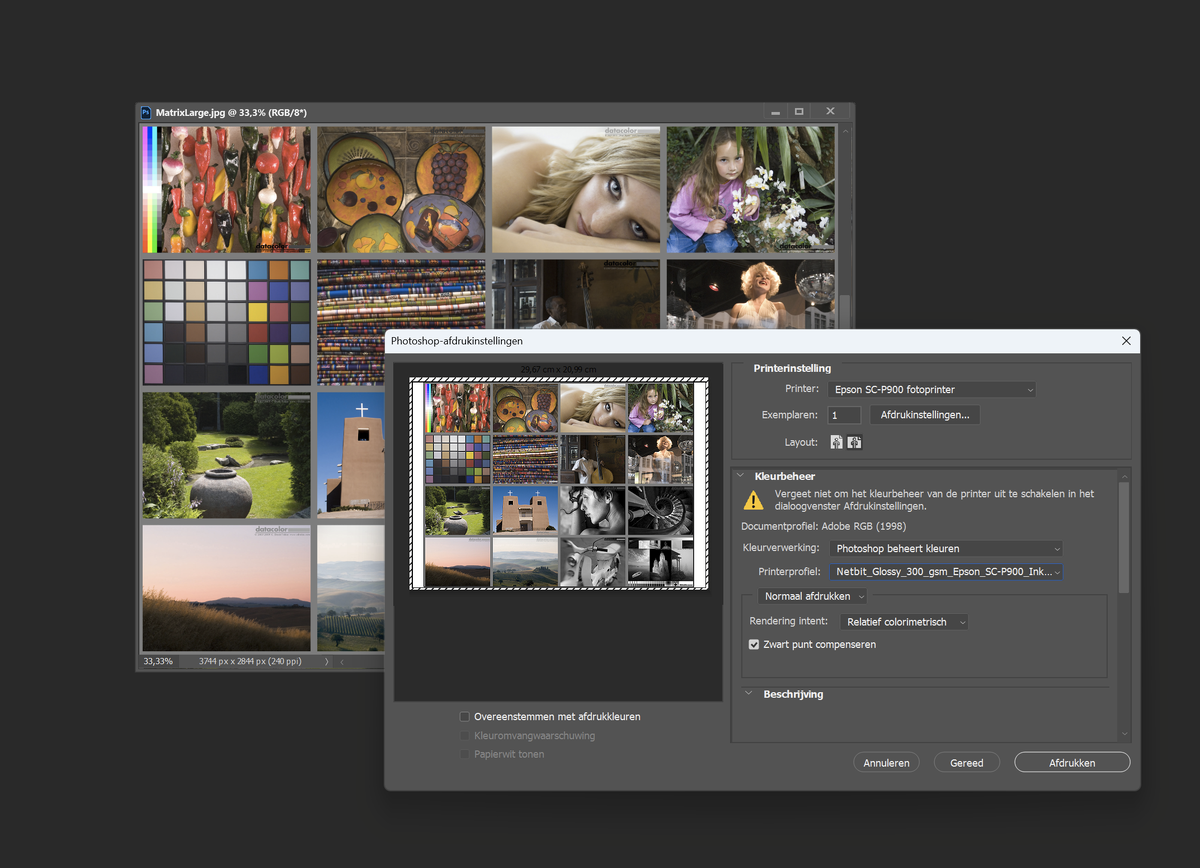Disable Zwart punt compenseren checkbox
This screenshot has height=868, width=1200.
(755, 645)
